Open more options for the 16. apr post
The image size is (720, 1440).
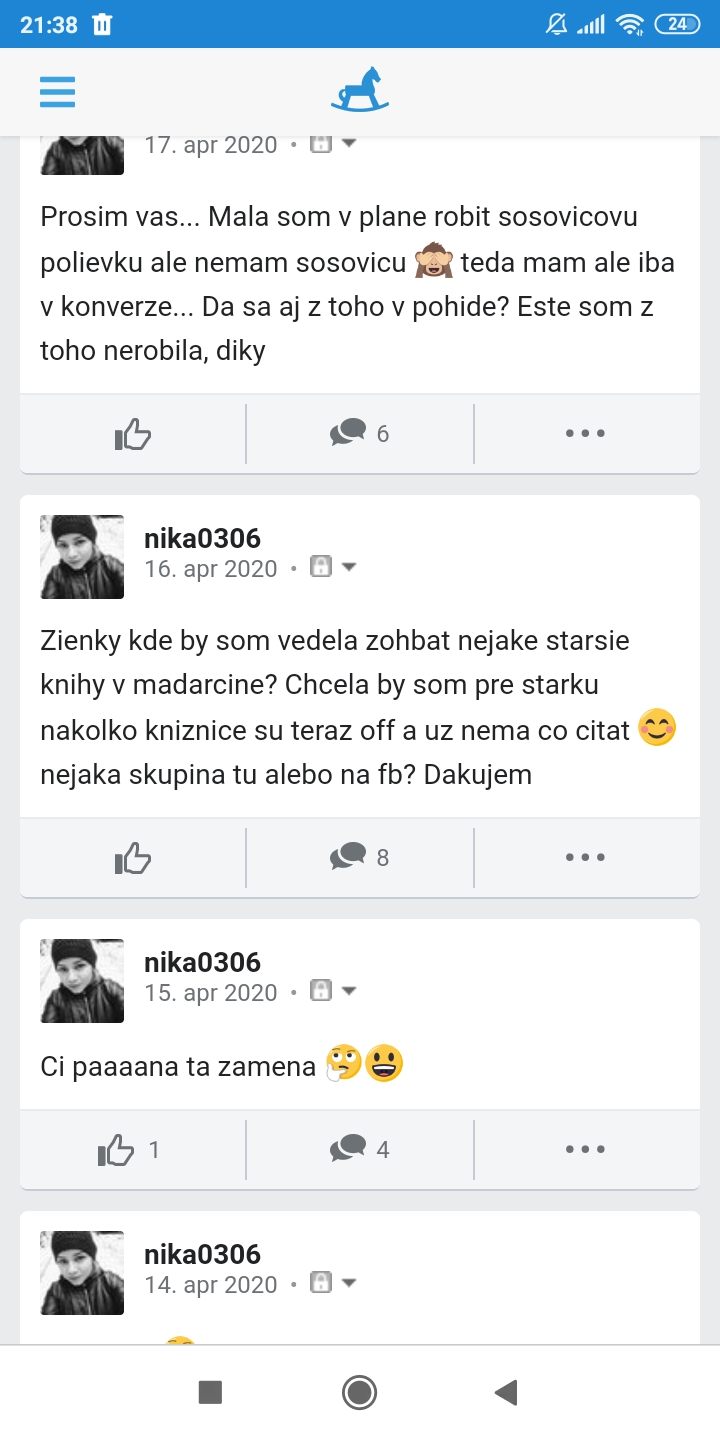pyautogui.click(x=585, y=857)
